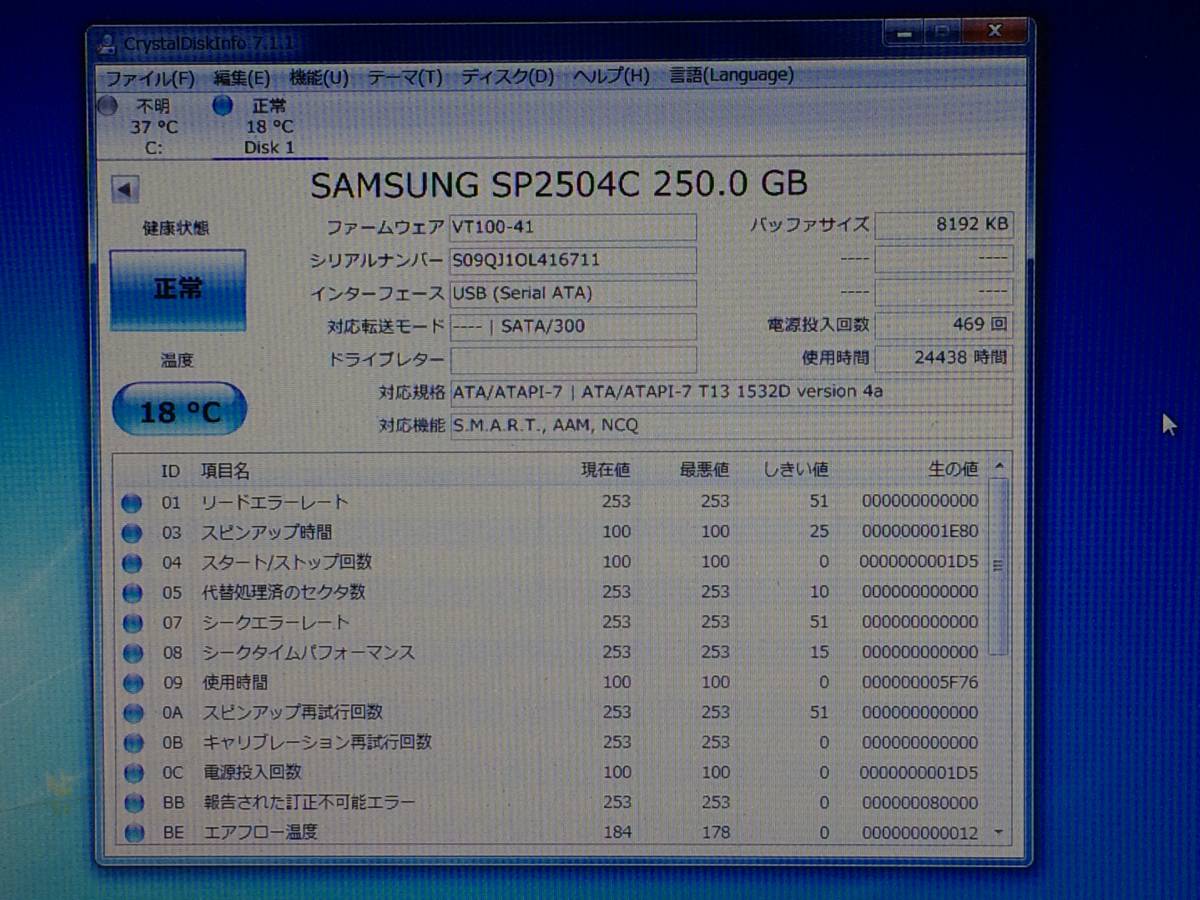Open the 機能(U) menu
This screenshot has height=900, width=1200.
[x=319, y=77]
